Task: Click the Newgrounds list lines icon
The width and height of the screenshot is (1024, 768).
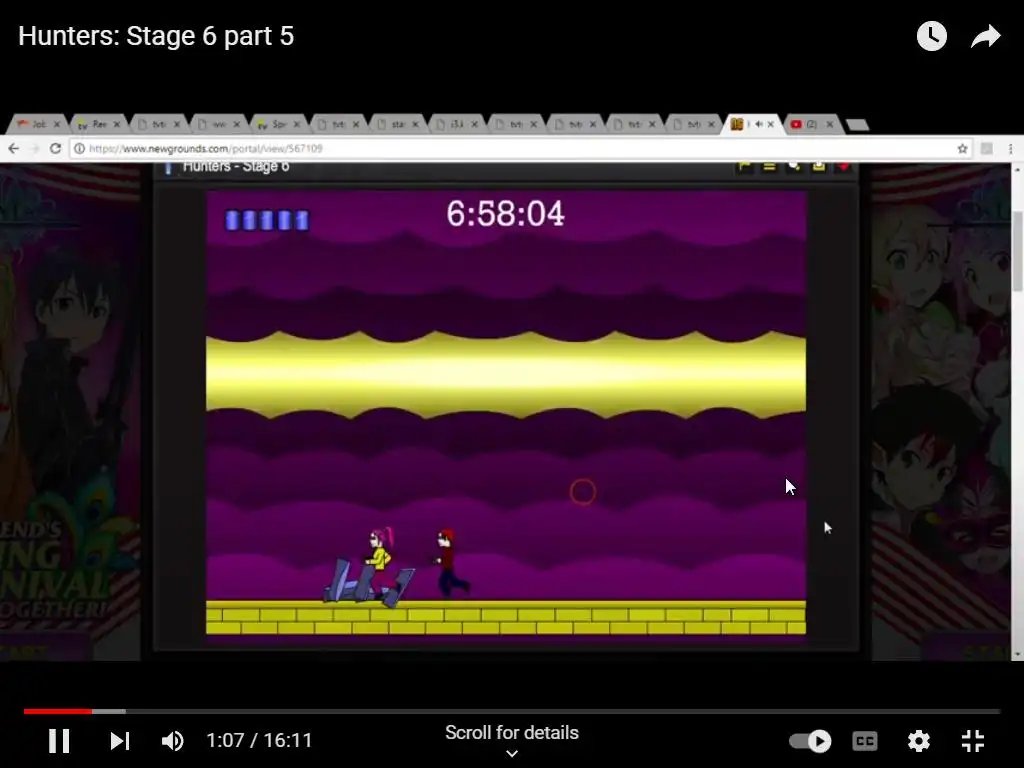Action: coord(769,167)
